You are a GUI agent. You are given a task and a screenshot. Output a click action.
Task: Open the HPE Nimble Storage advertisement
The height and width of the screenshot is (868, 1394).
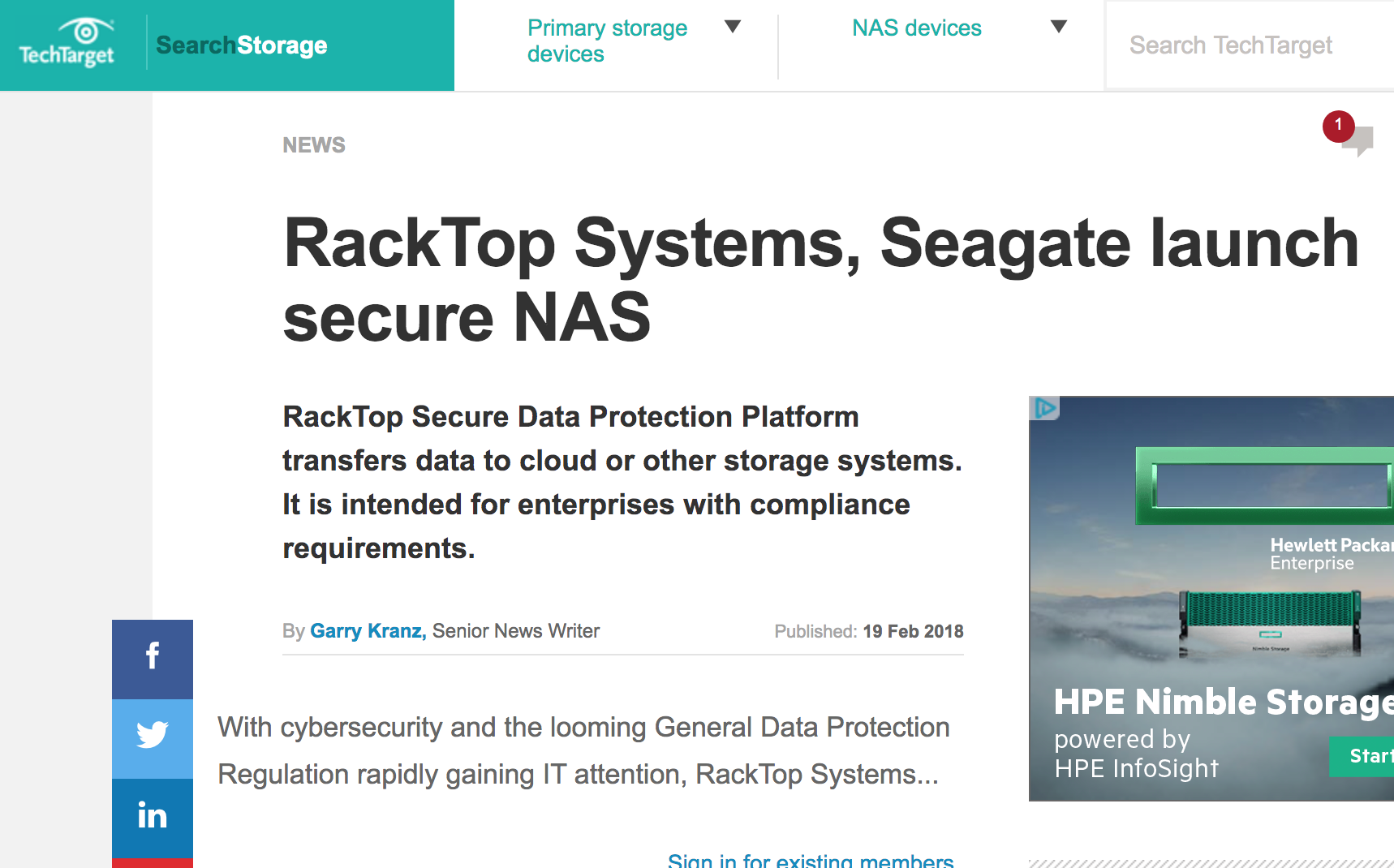point(1211,599)
